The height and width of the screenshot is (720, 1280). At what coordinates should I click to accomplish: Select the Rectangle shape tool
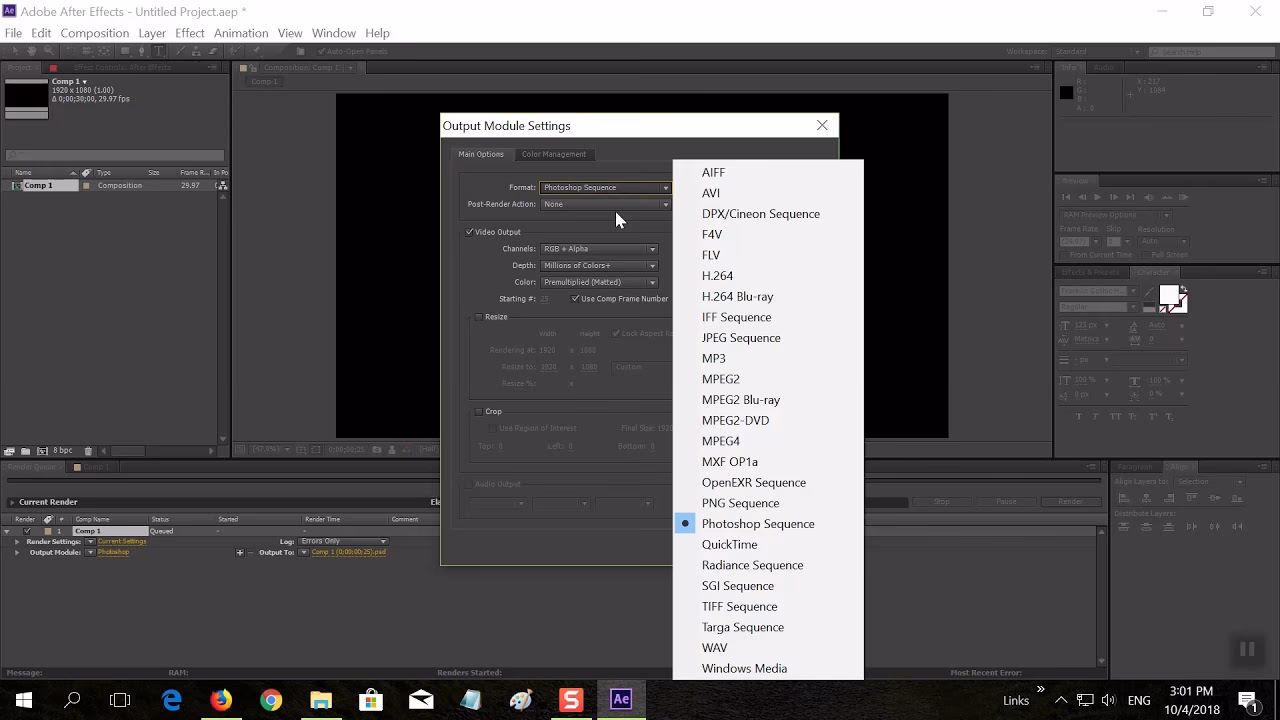click(125, 51)
